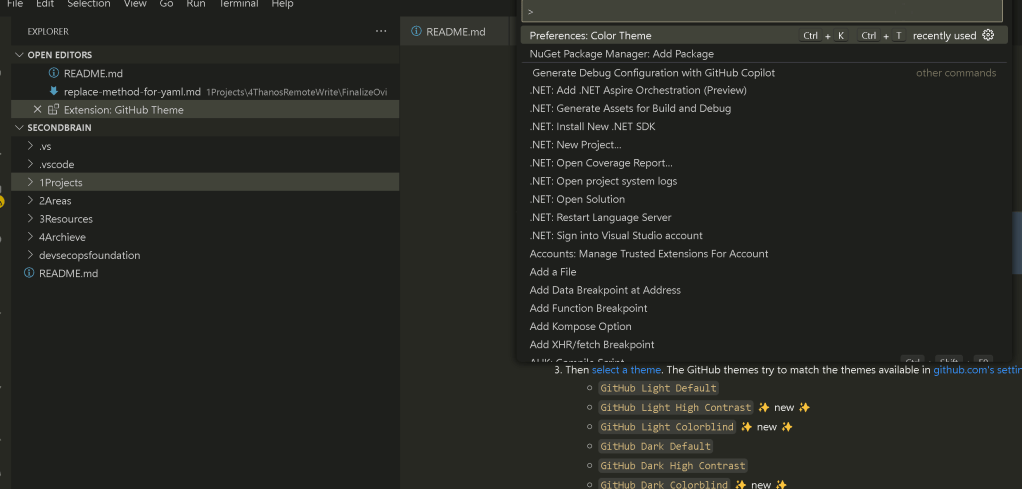The height and width of the screenshot is (489, 1022).
Task: Open the View menu
Action: pos(135,4)
